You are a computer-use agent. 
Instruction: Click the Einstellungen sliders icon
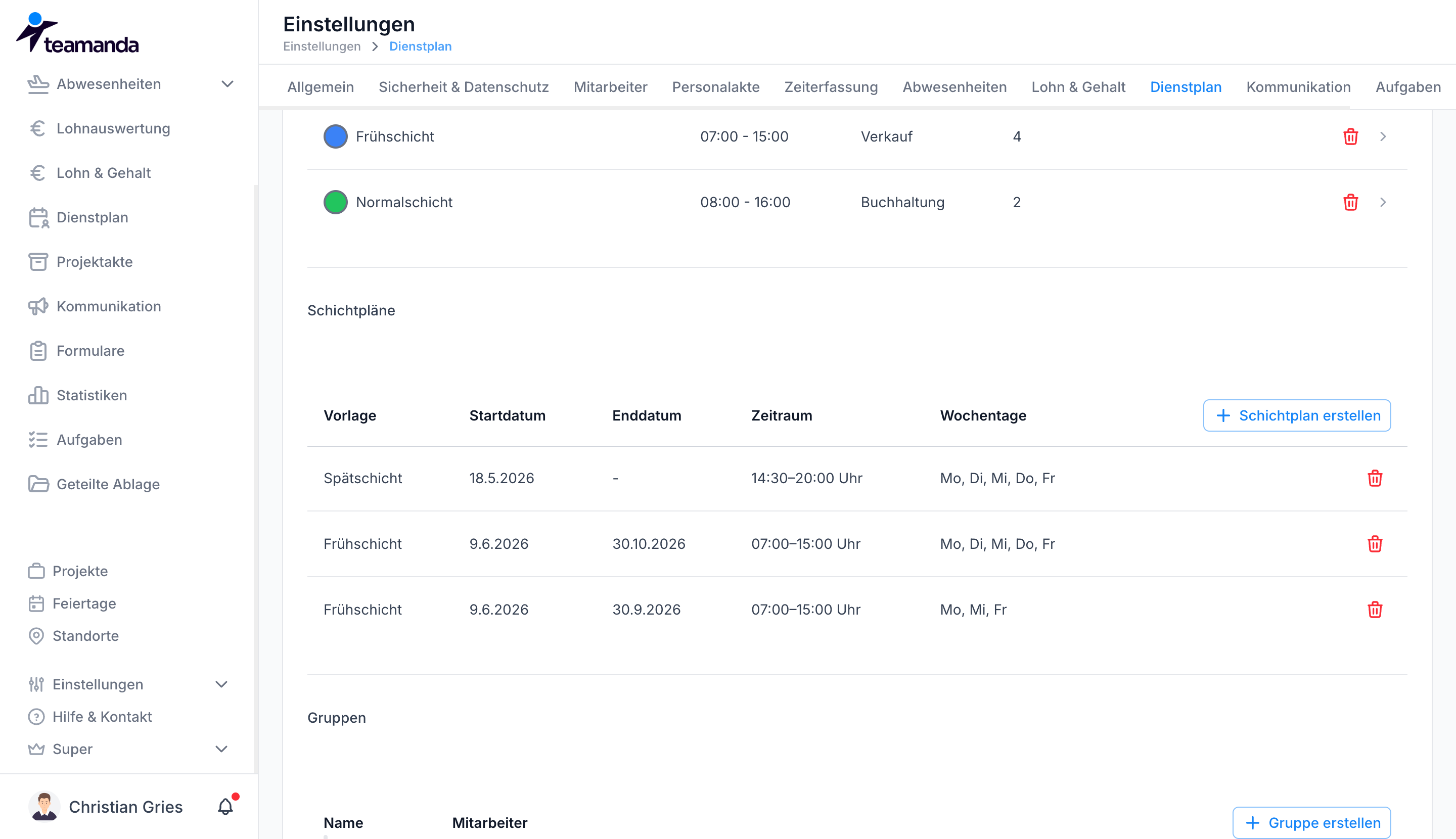click(x=36, y=684)
